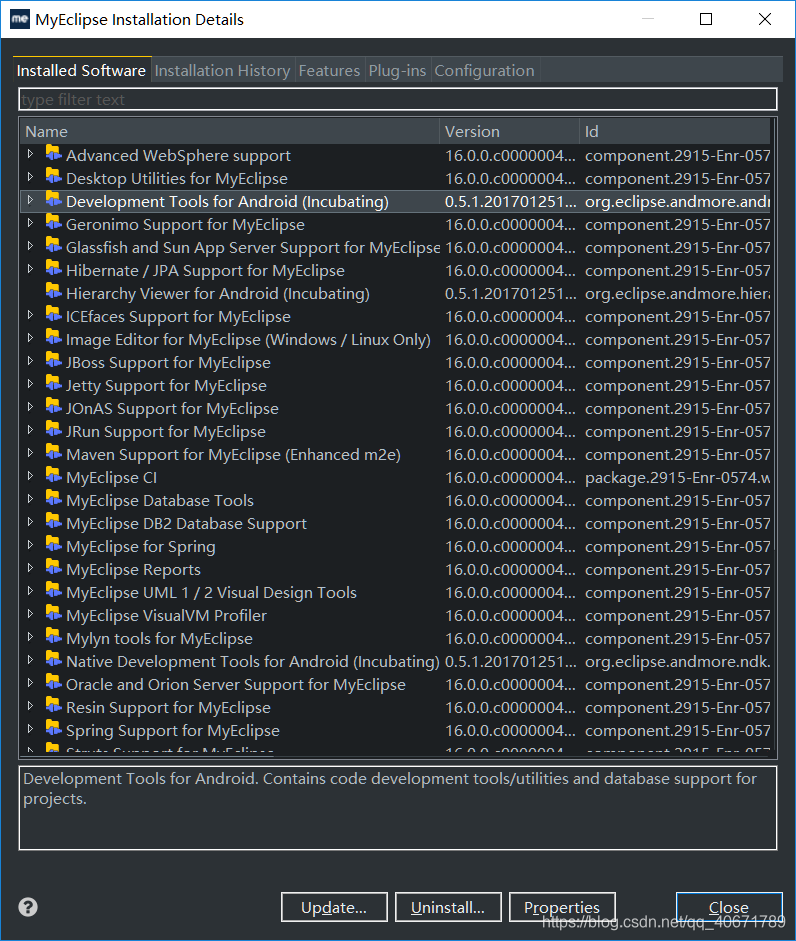Image resolution: width=796 pixels, height=941 pixels.
Task: Open the Configuration tab
Action: click(x=484, y=70)
